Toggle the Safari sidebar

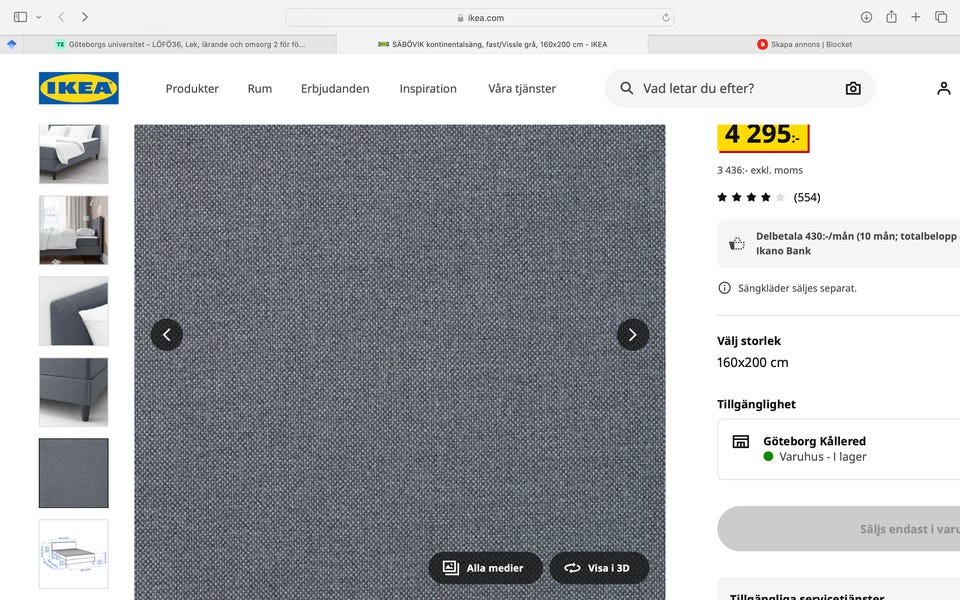(x=20, y=17)
